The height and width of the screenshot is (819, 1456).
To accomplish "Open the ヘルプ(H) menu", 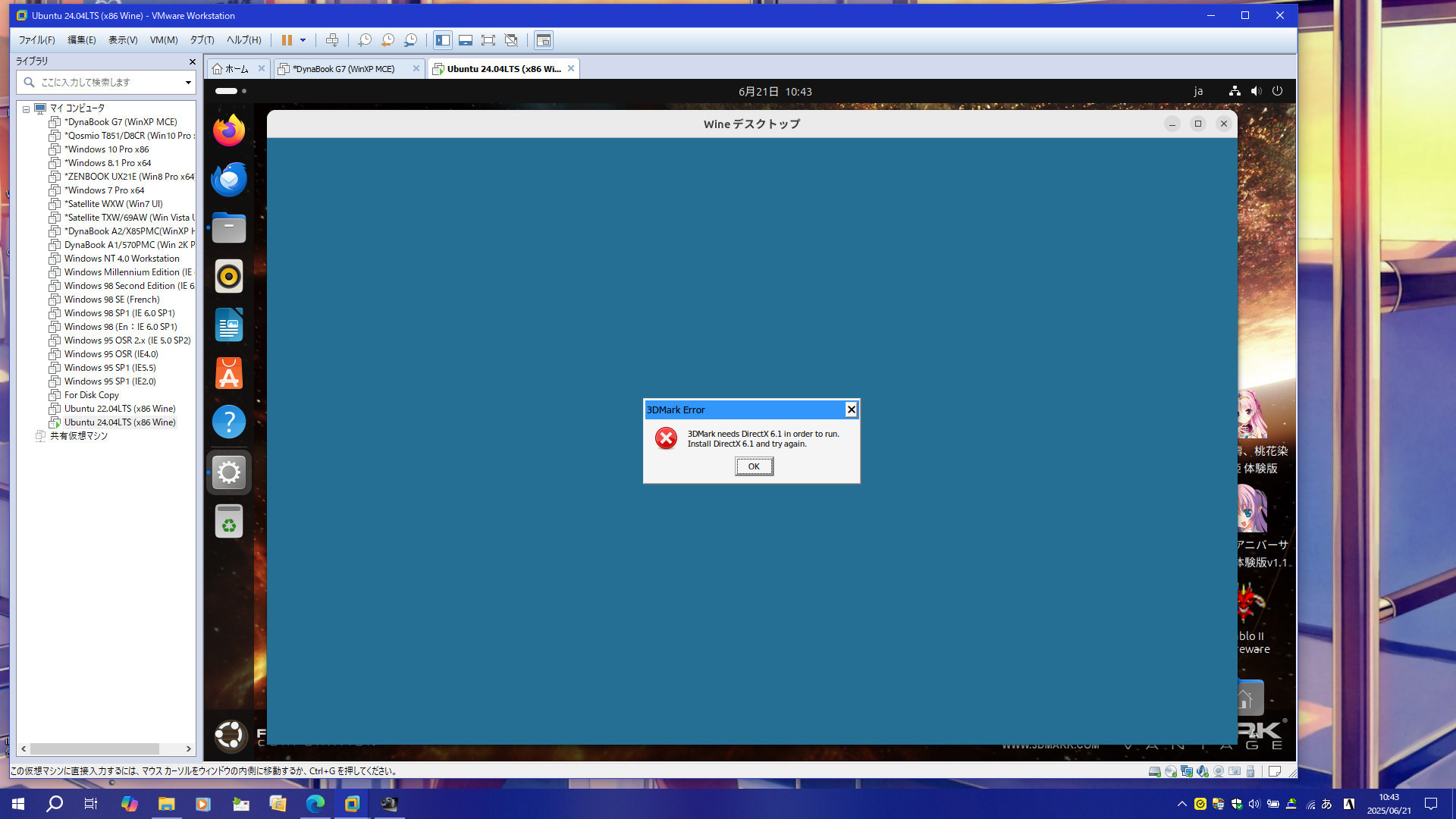I will pos(244,40).
